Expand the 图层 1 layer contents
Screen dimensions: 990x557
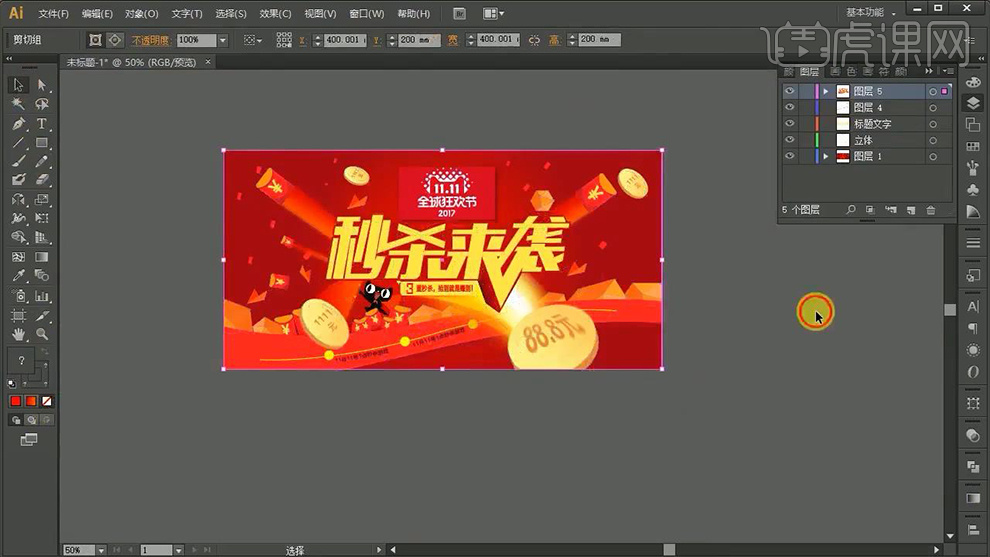[825, 156]
